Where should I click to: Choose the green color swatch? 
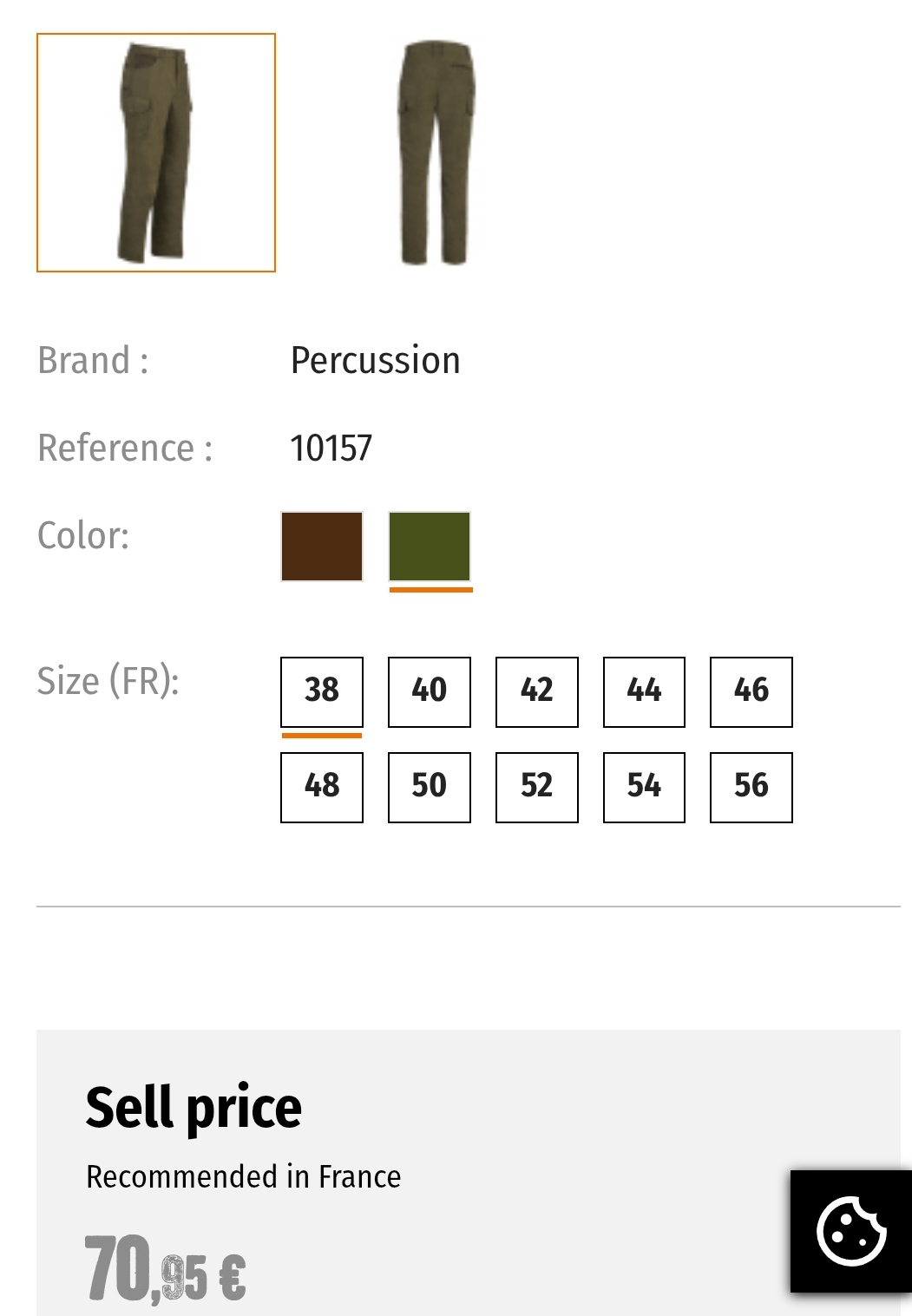[430, 547]
